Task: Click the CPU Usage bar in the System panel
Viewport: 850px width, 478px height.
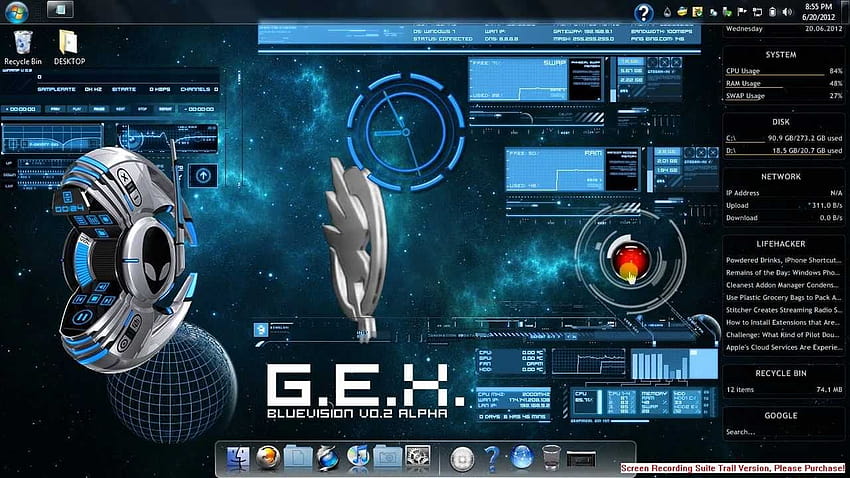Action: point(784,71)
